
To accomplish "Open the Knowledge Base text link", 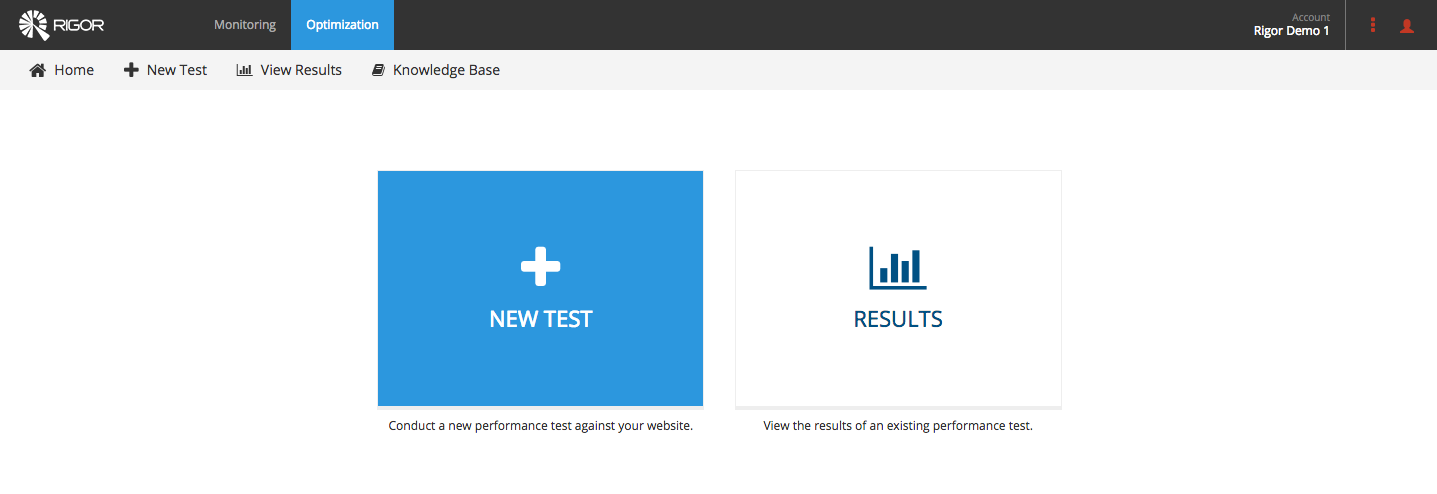I will click(x=446, y=70).
